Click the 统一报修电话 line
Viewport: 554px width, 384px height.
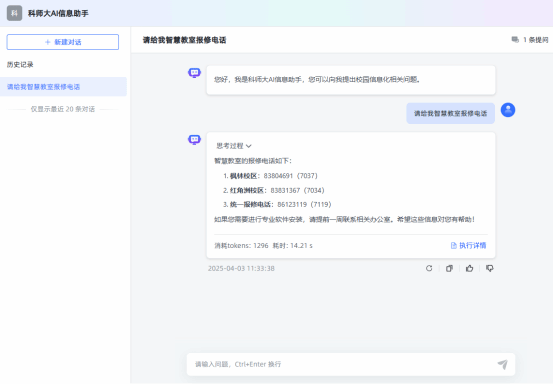(x=277, y=205)
